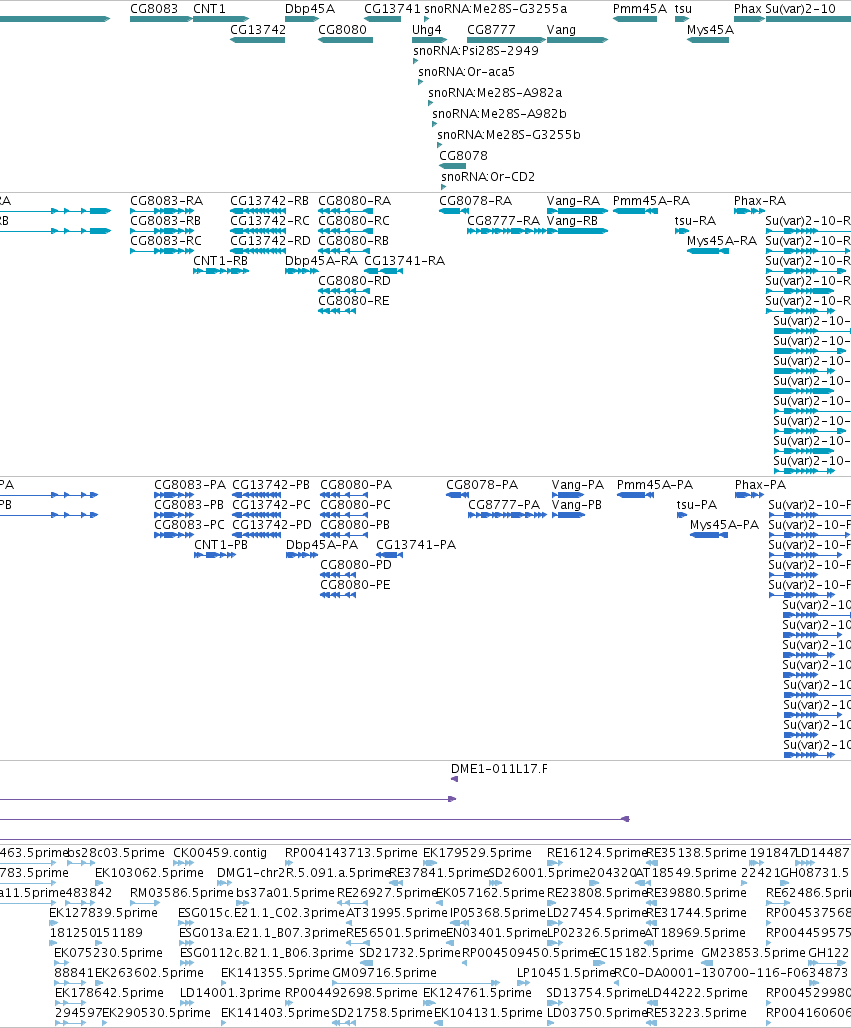Select the CG8080-RE transcript

[x=337, y=311]
